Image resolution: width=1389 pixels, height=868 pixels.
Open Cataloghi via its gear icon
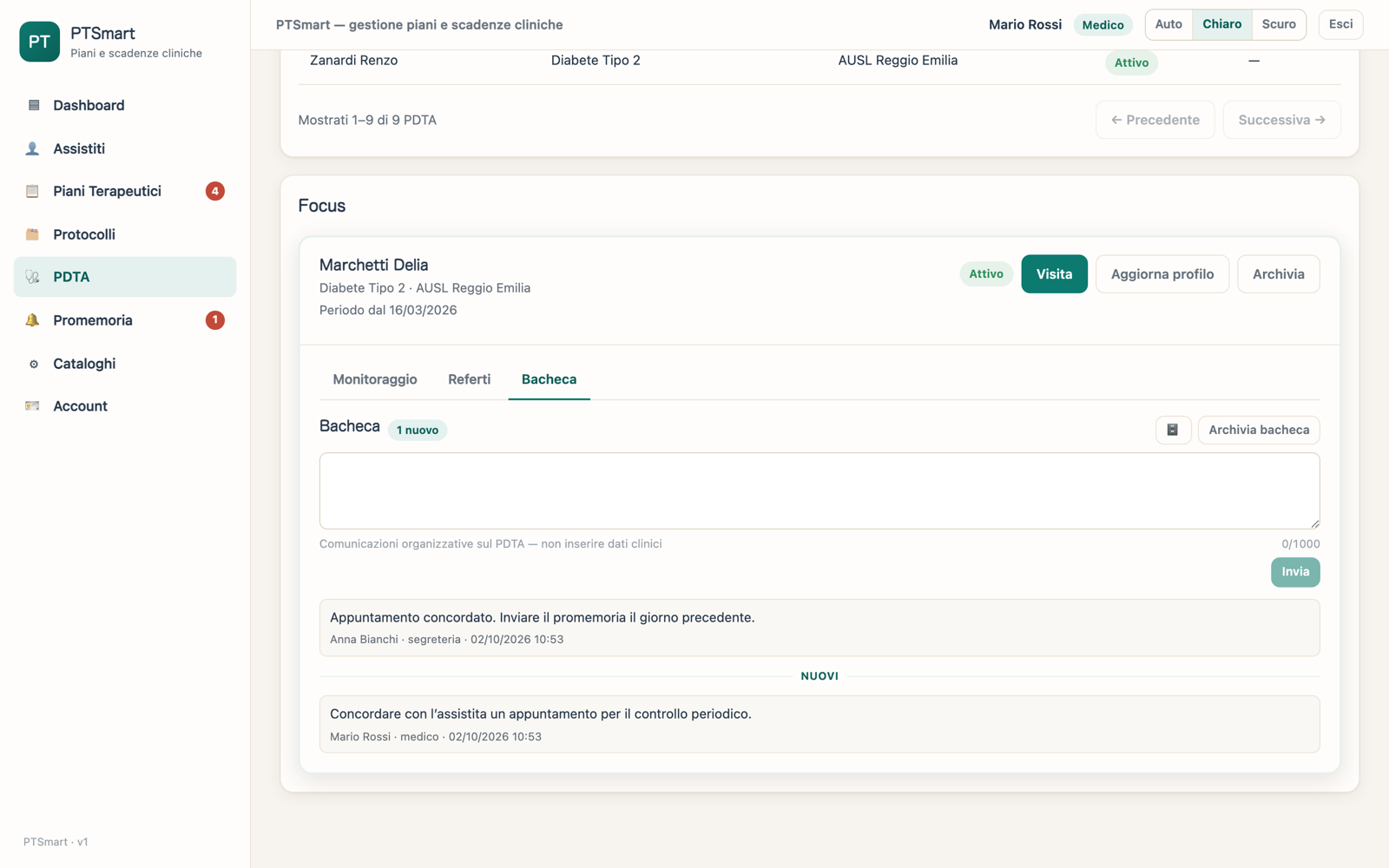pyautogui.click(x=33, y=364)
